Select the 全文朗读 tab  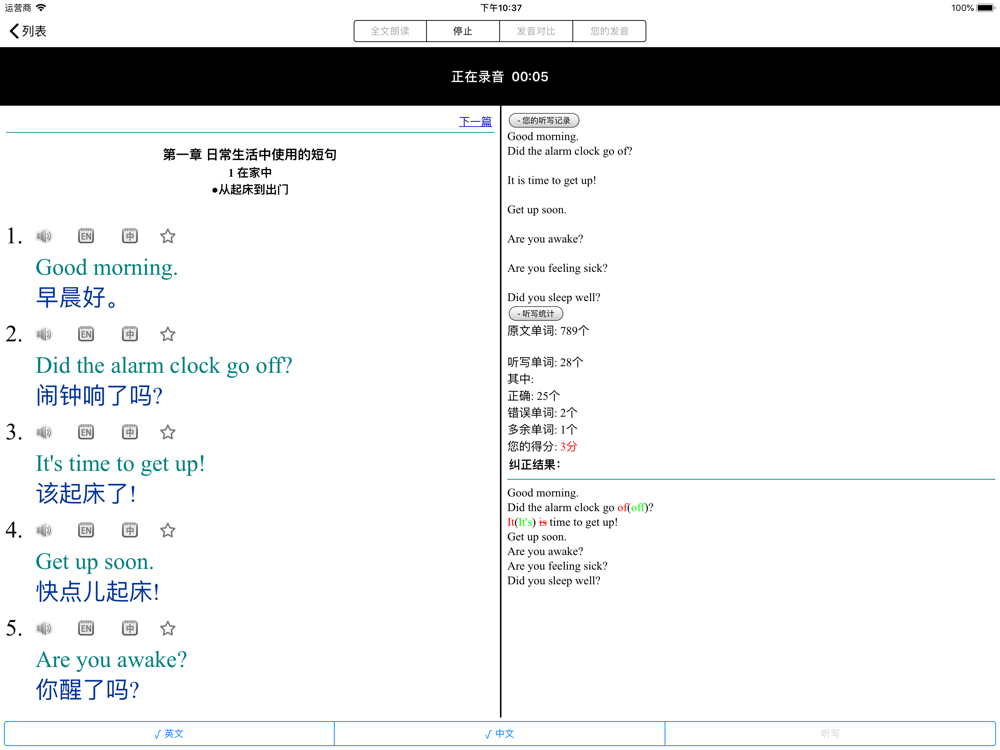(390, 31)
